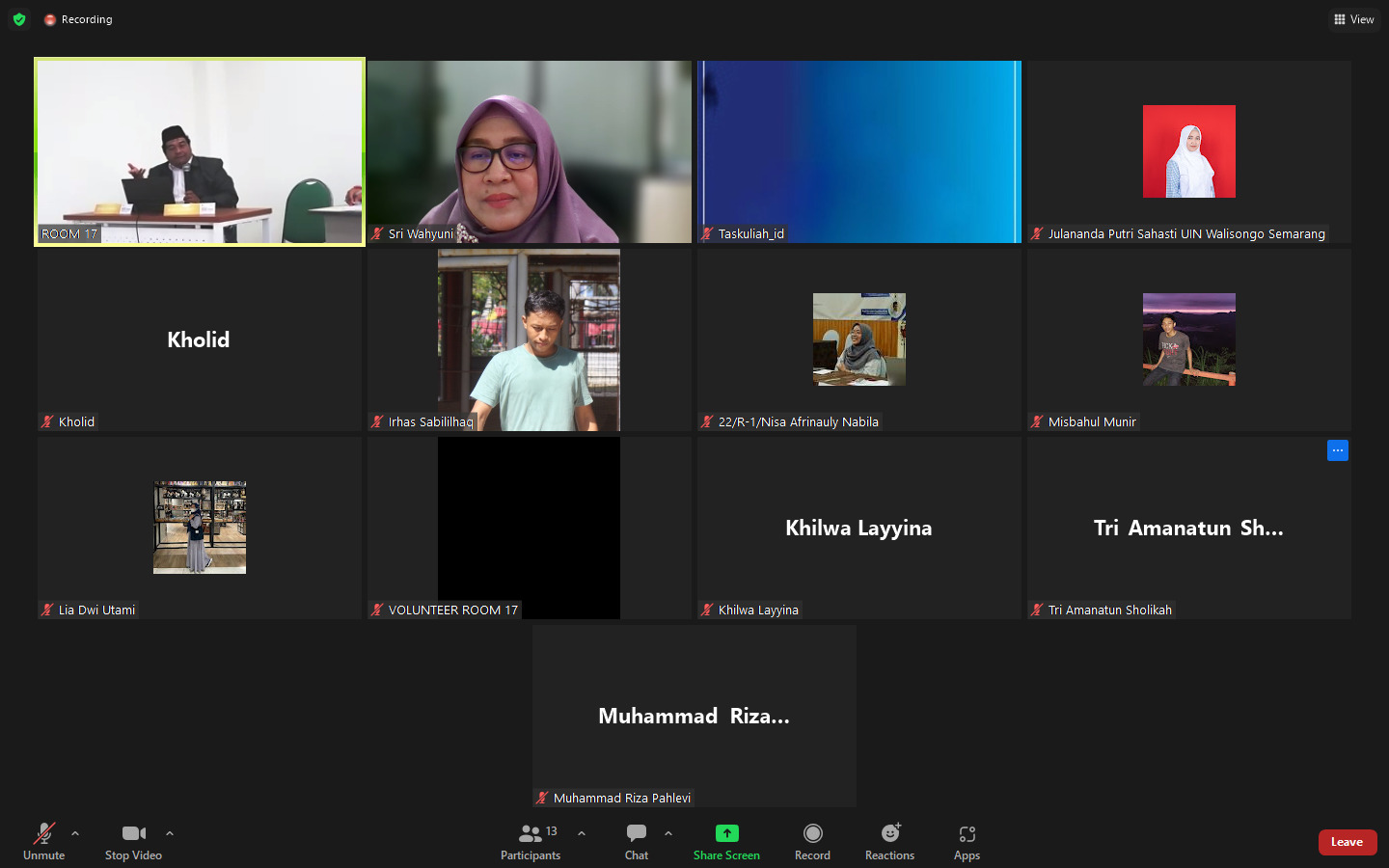Expand chat options caret
Screen dimensions: 1389x868
pos(668,833)
